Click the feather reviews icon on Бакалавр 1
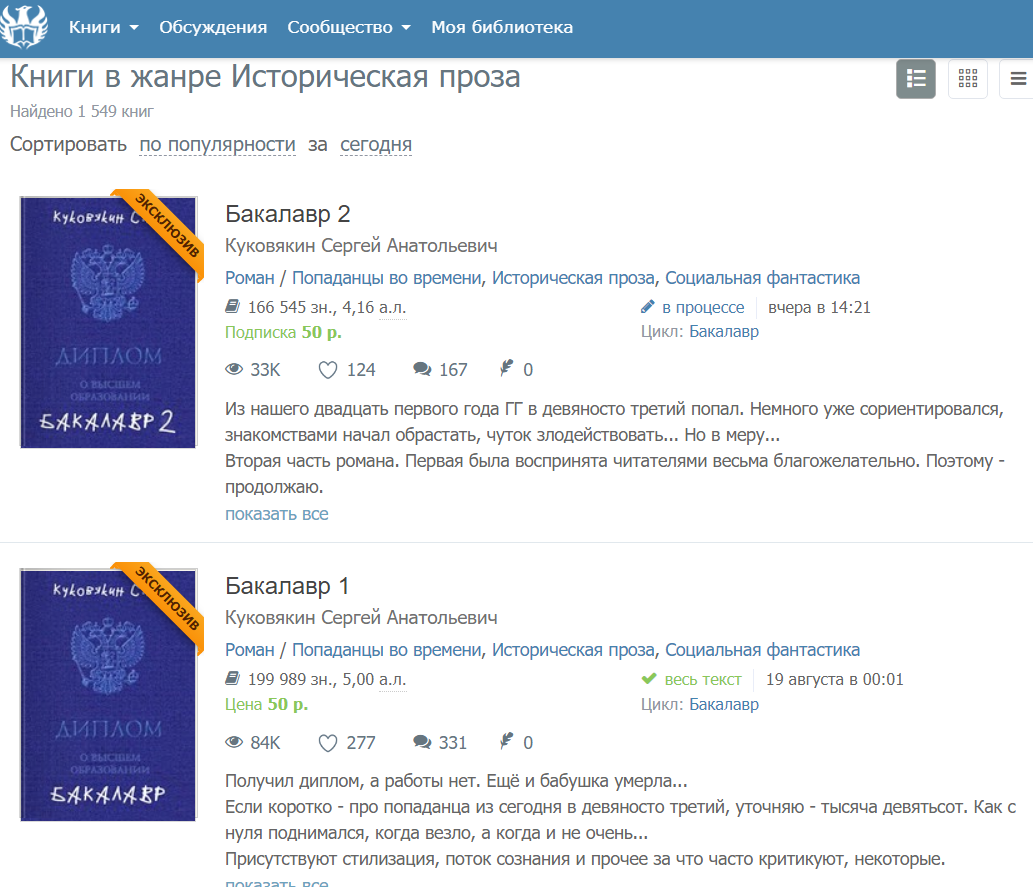 (507, 743)
